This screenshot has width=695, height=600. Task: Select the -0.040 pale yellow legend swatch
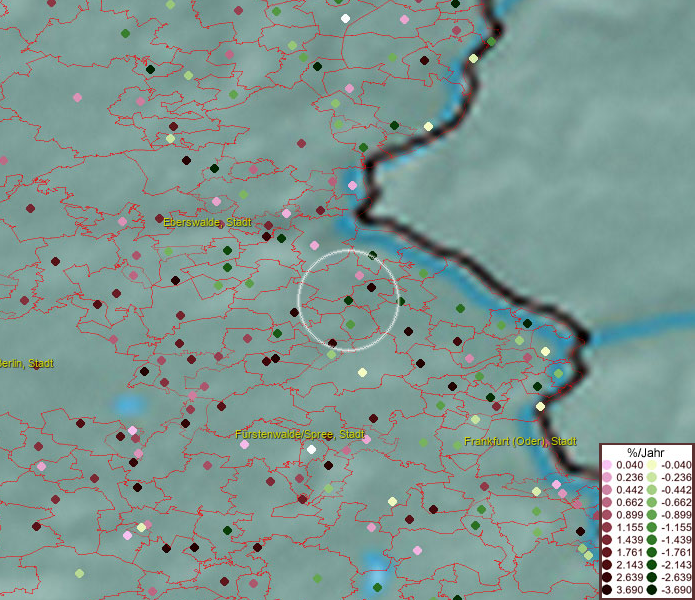click(651, 465)
